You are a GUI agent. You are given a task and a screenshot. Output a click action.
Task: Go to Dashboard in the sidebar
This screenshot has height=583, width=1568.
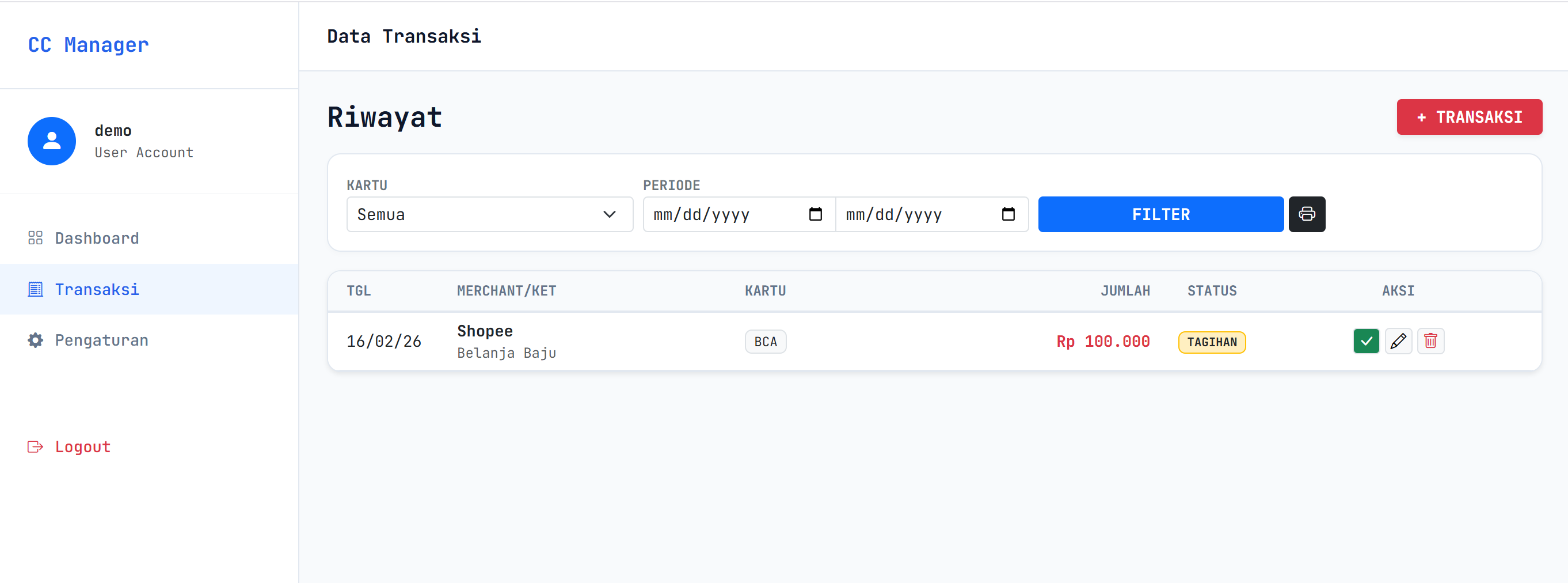pyautogui.click(x=97, y=238)
